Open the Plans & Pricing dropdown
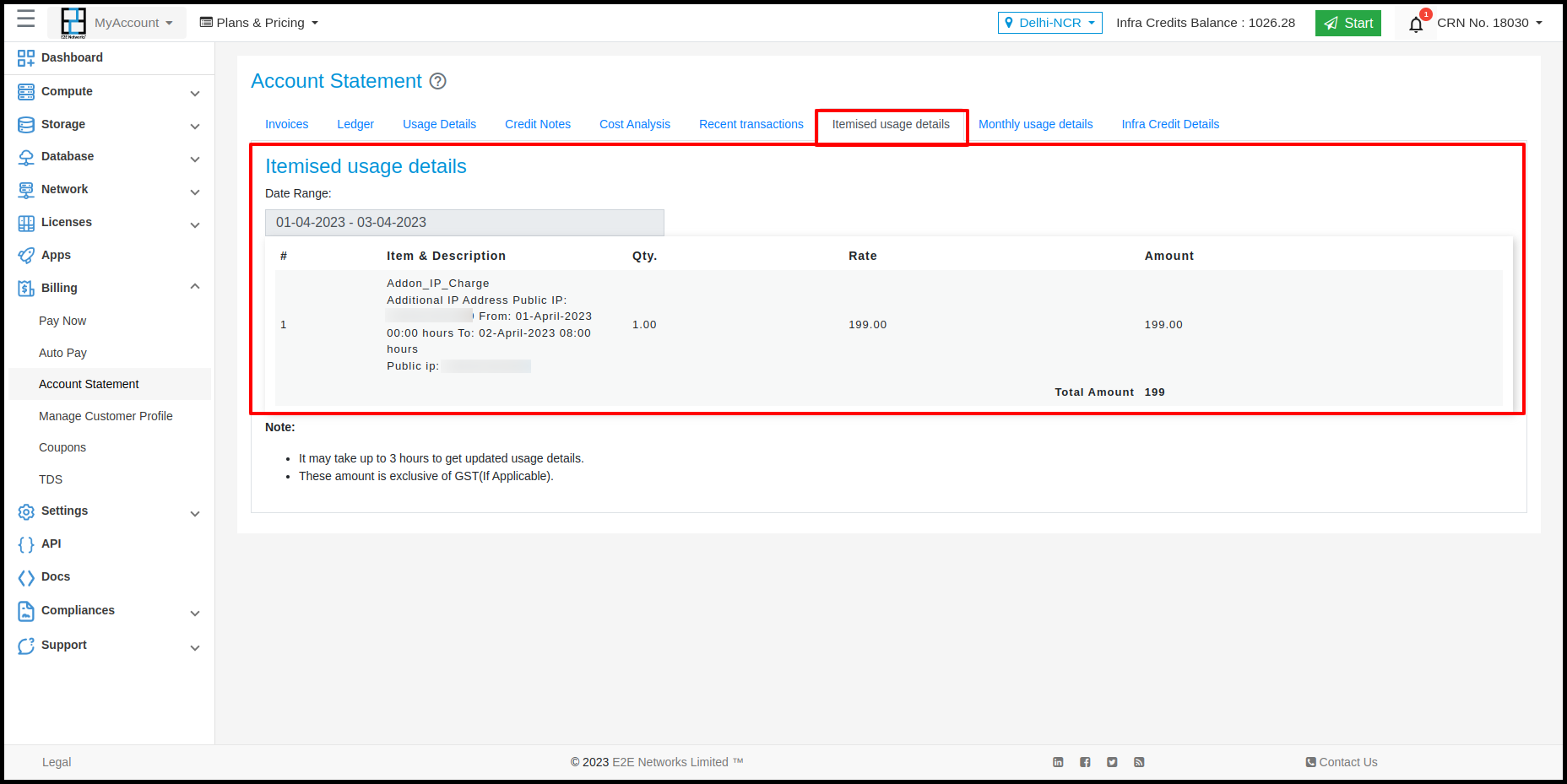Image resolution: width=1567 pixels, height=784 pixels. [x=259, y=23]
